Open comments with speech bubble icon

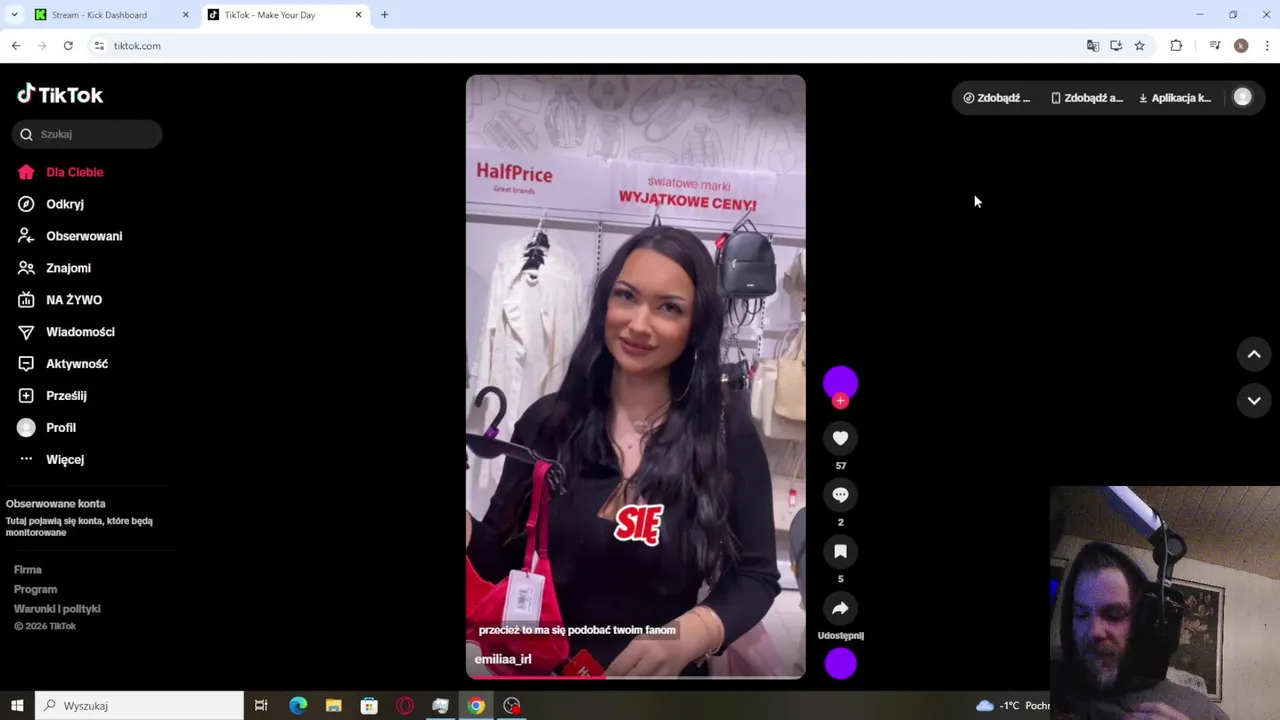(x=840, y=495)
